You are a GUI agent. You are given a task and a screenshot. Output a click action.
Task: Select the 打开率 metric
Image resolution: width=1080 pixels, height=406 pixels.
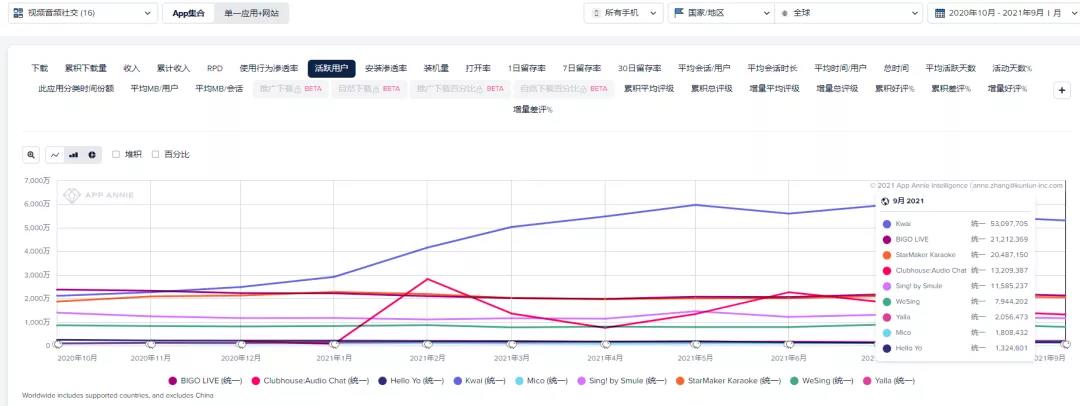(478, 68)
